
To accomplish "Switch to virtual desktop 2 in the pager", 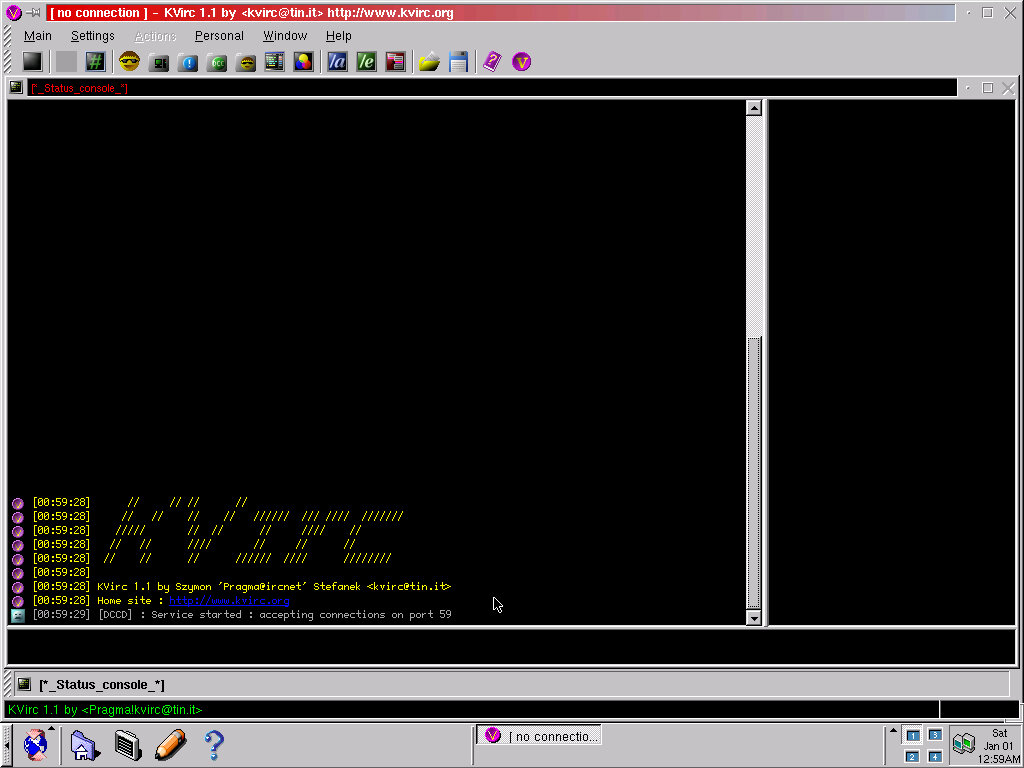I will pos(912,755).
